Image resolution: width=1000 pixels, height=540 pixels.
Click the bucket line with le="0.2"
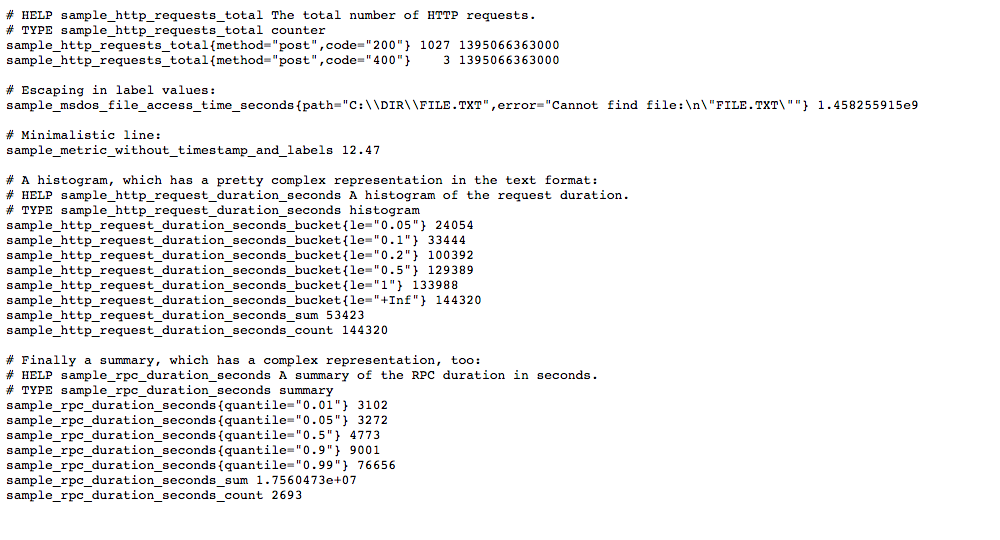pos(240,255)
